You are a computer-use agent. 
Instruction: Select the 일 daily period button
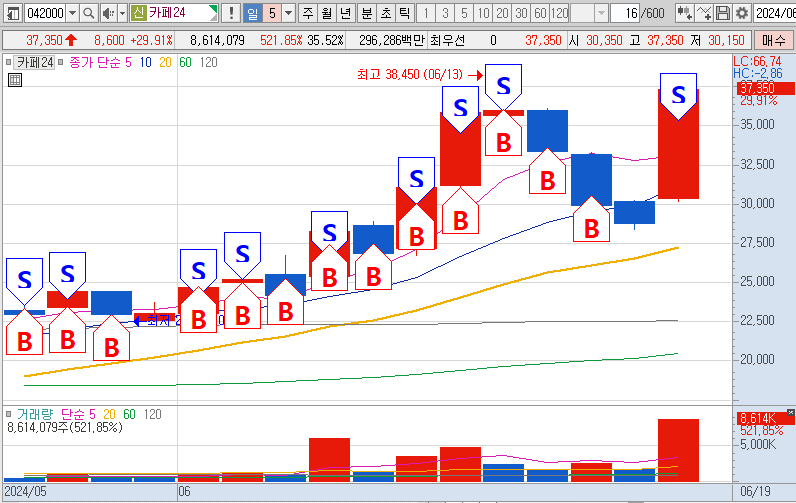click(x=252, y=13)
